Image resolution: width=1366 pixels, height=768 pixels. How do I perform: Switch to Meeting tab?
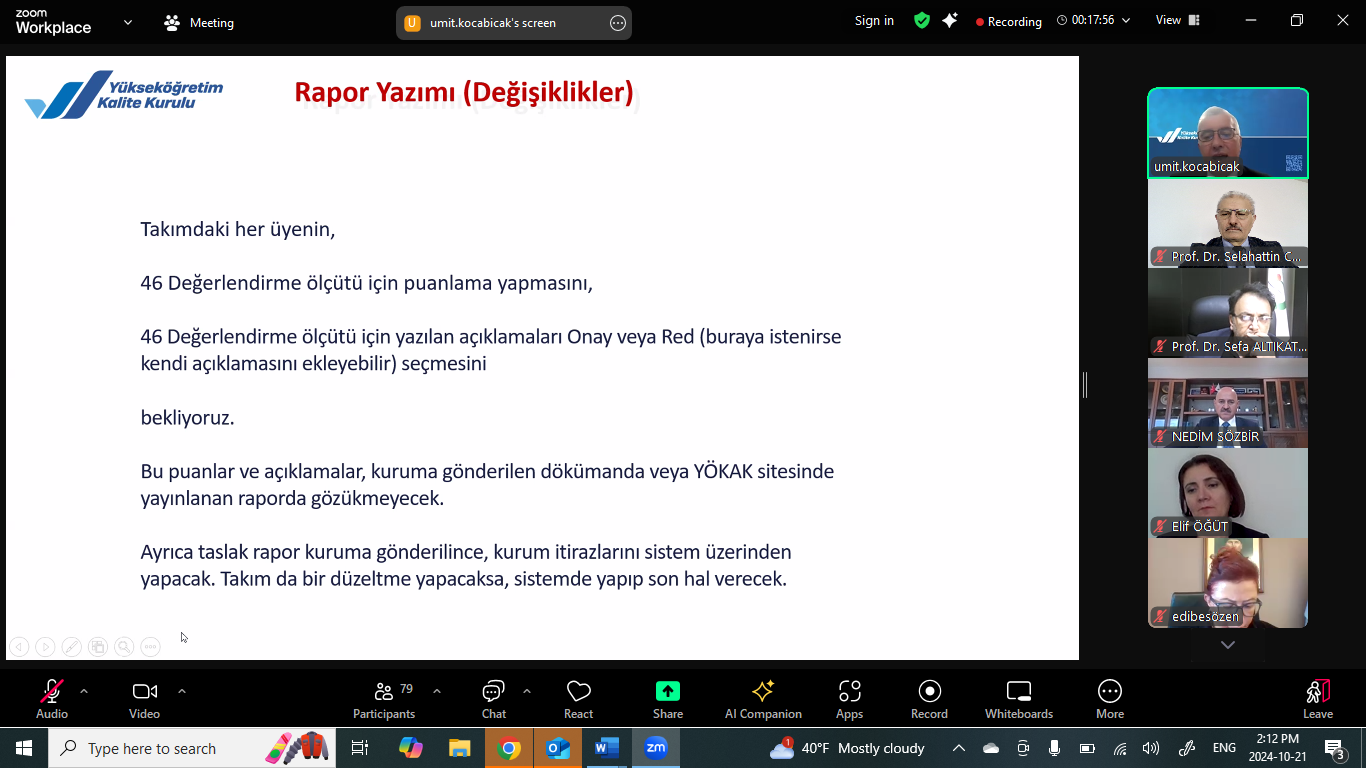(198, 22)
